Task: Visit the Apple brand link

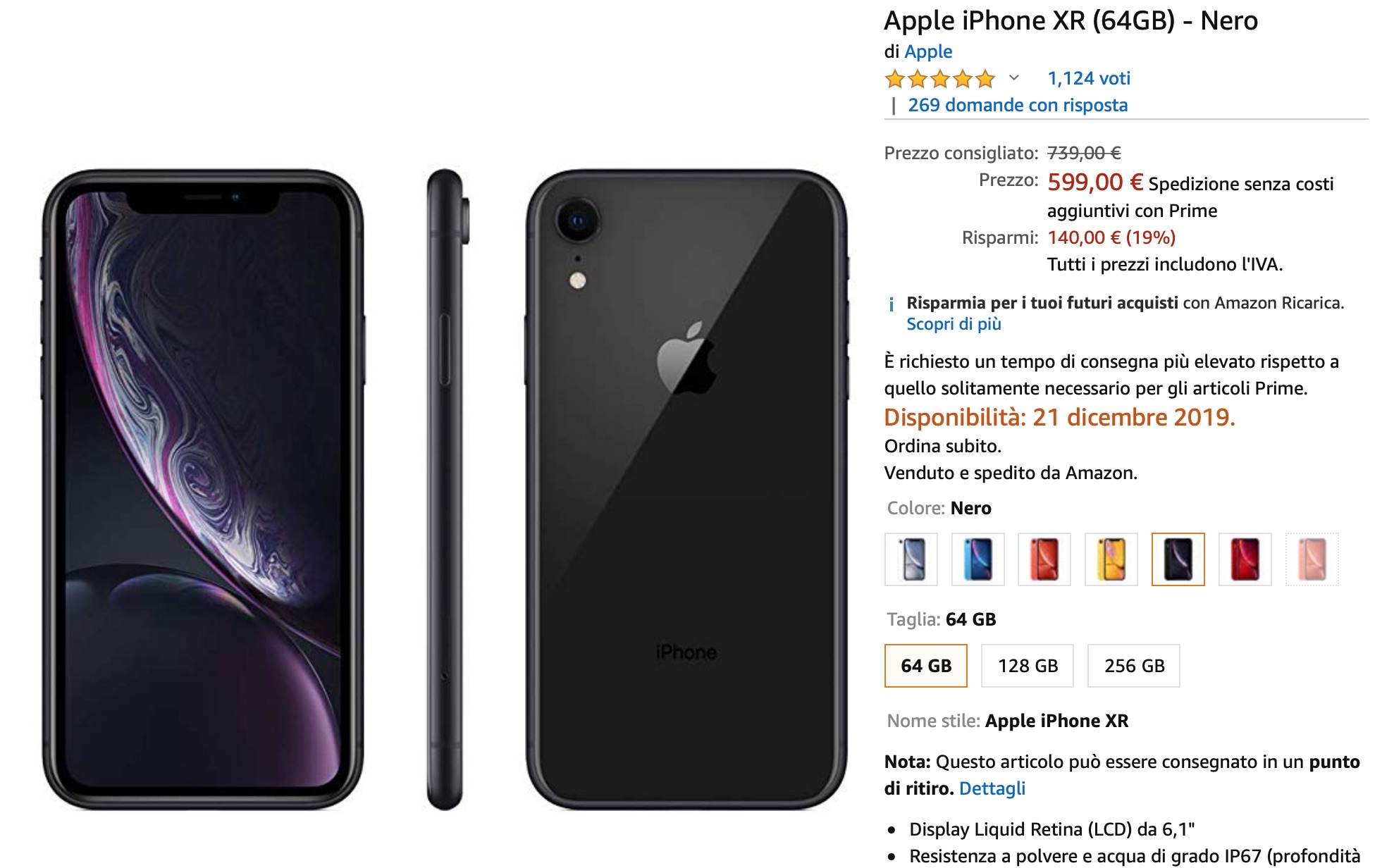Action: tap(928, 51)
